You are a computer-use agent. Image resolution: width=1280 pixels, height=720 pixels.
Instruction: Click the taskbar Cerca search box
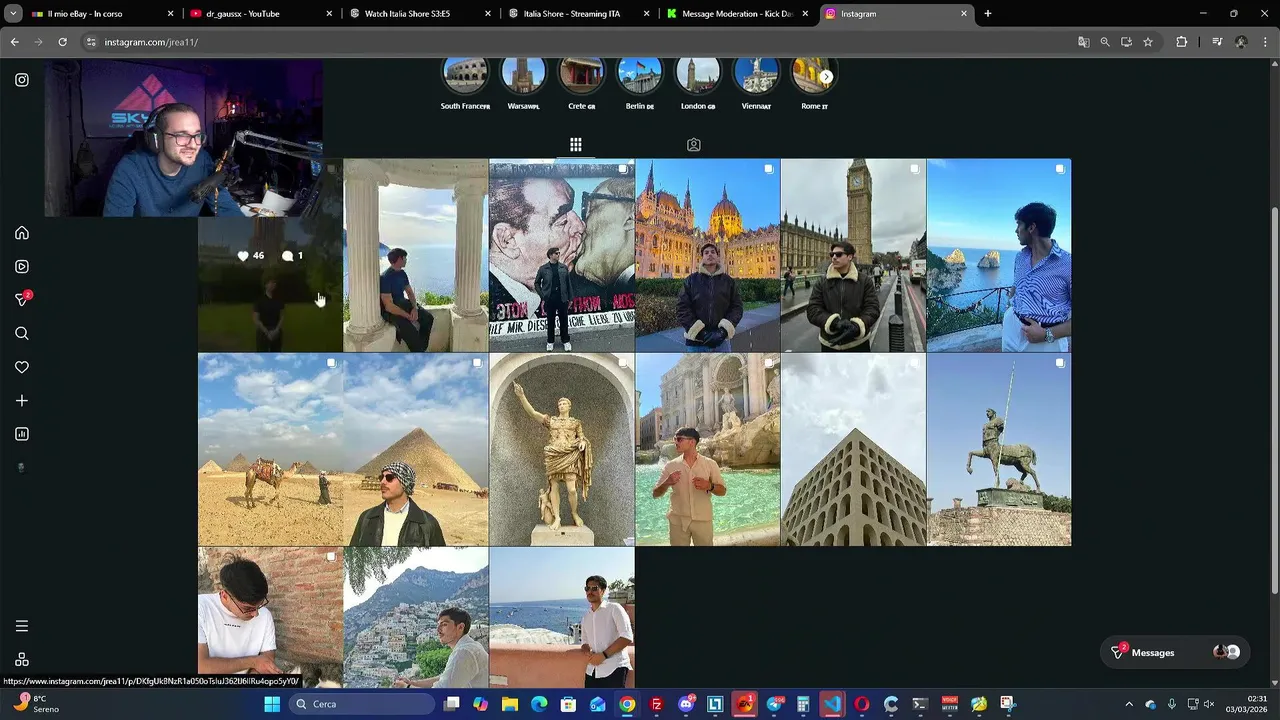coord(363,704)
